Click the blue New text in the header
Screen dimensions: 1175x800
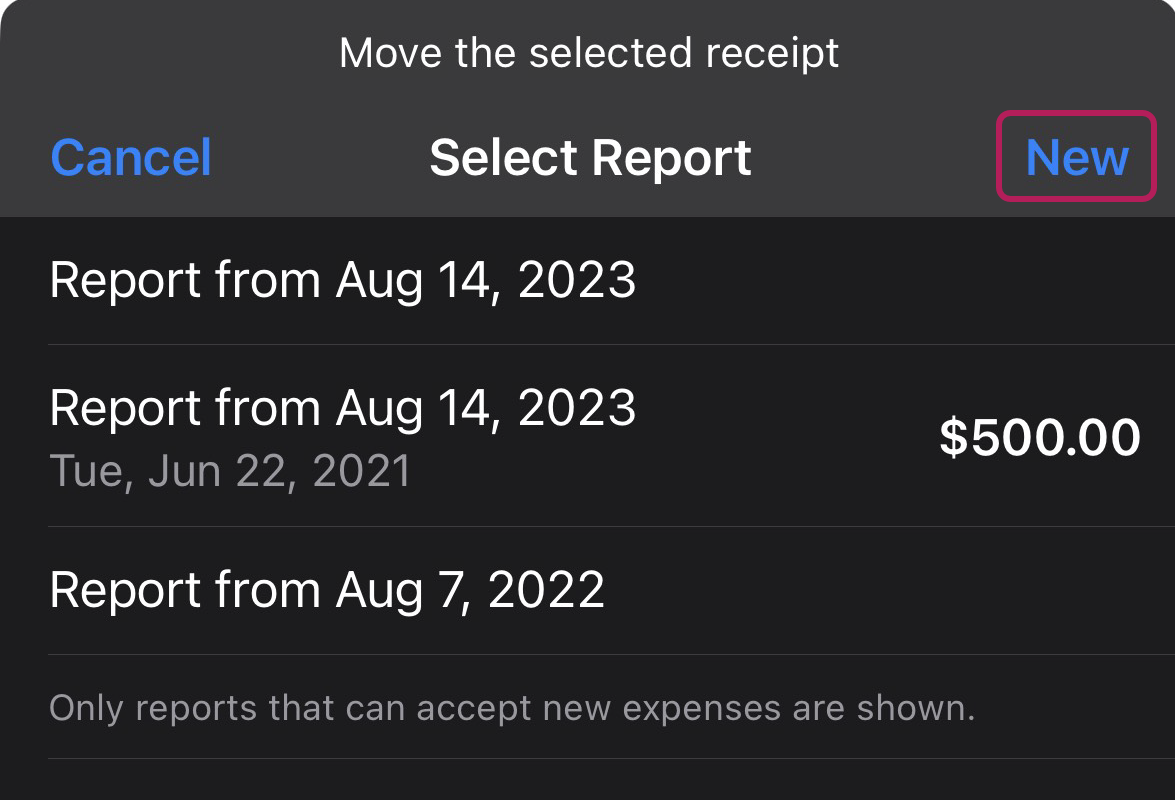1077,157
